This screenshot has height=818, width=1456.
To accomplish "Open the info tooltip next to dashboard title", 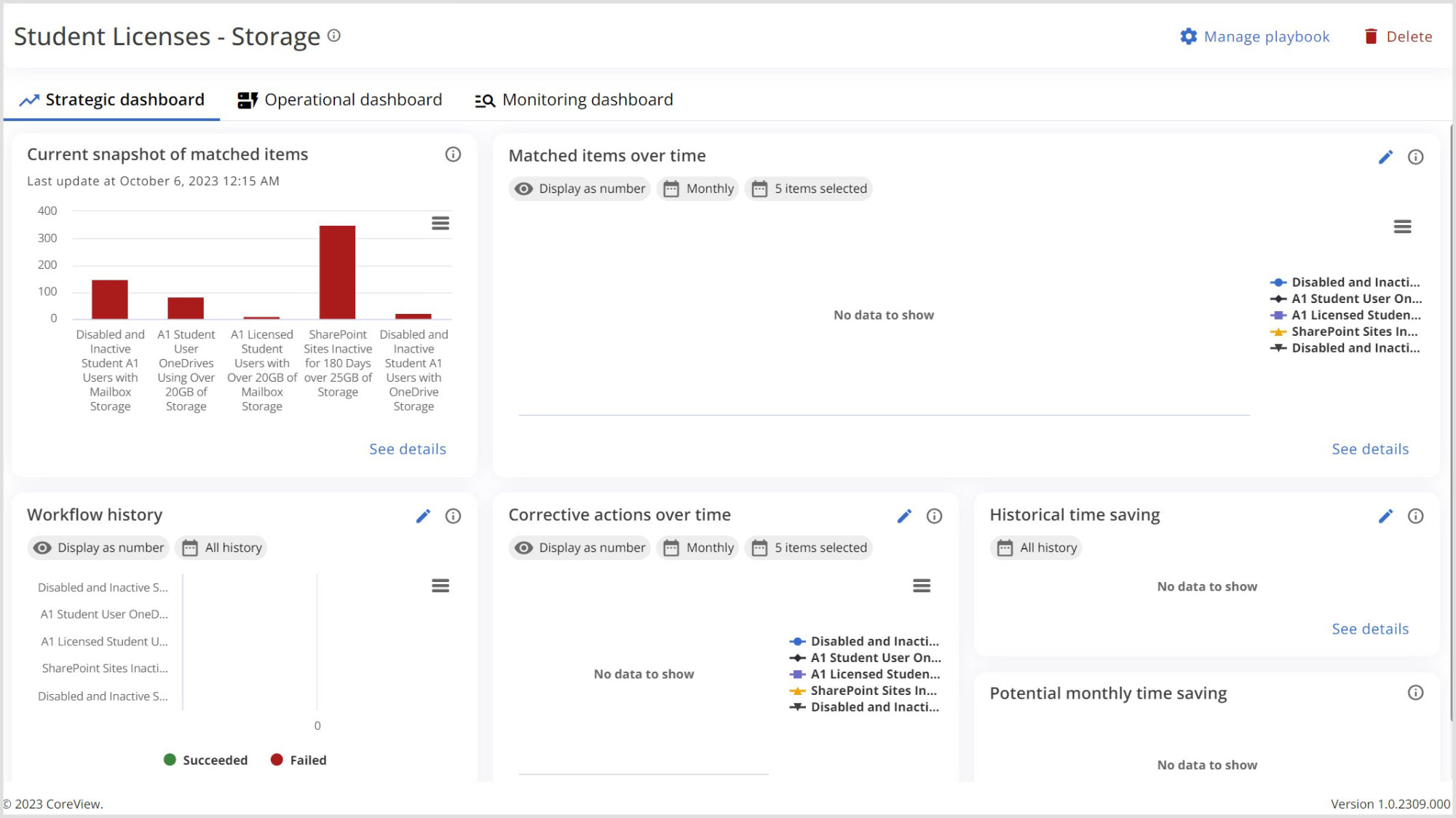I will pyautogui.click(x=333, y=34).
